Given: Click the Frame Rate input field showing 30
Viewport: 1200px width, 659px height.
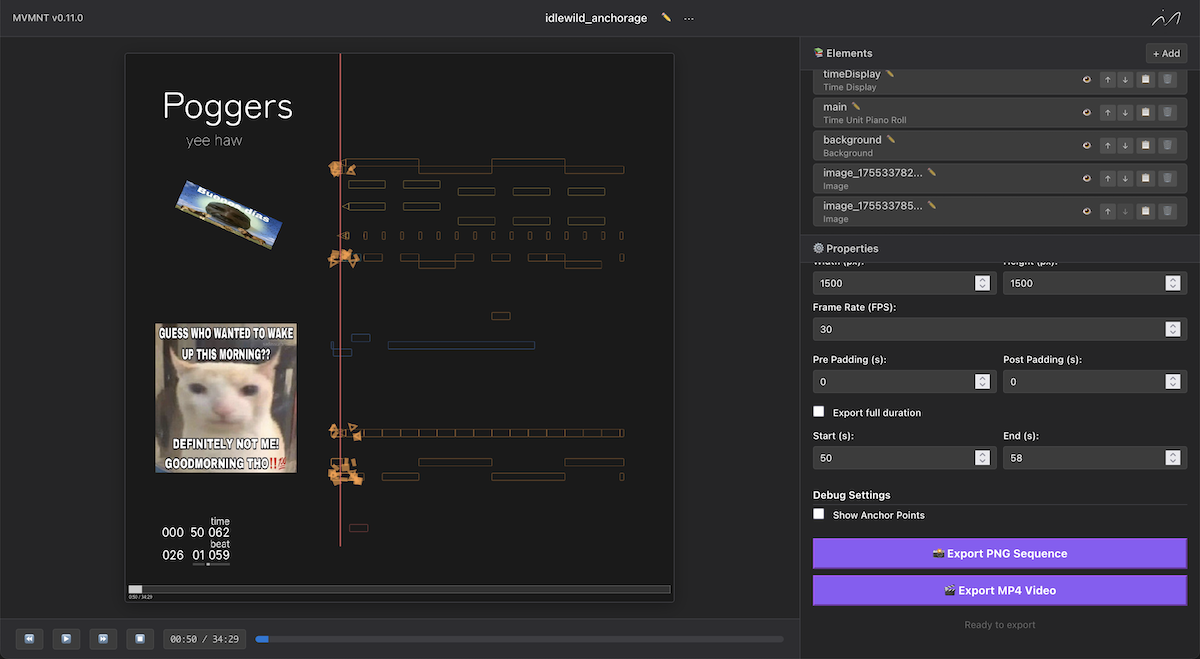Looking at the screenshot, I should pos(1000,329).
